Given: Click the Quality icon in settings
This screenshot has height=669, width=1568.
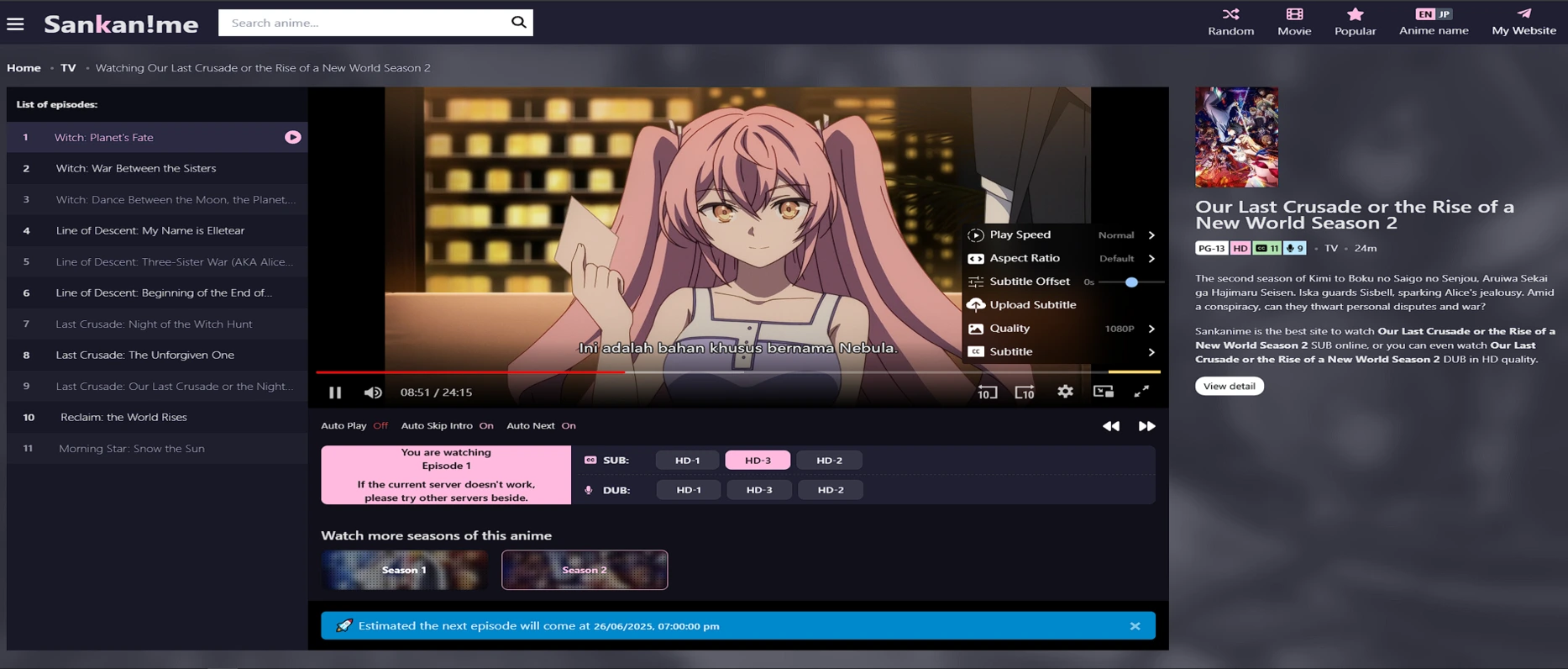Looking at the screenshot, I should (975, 329).
